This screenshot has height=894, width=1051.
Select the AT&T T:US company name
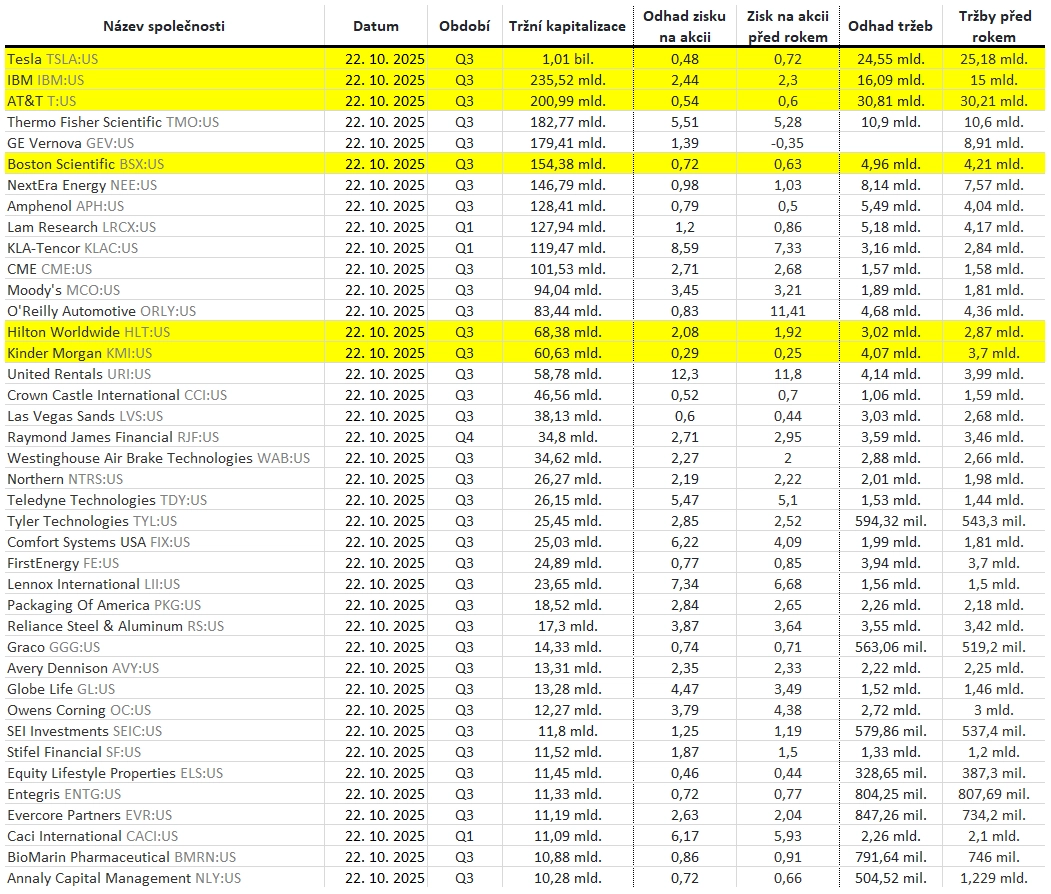(42, 101)
